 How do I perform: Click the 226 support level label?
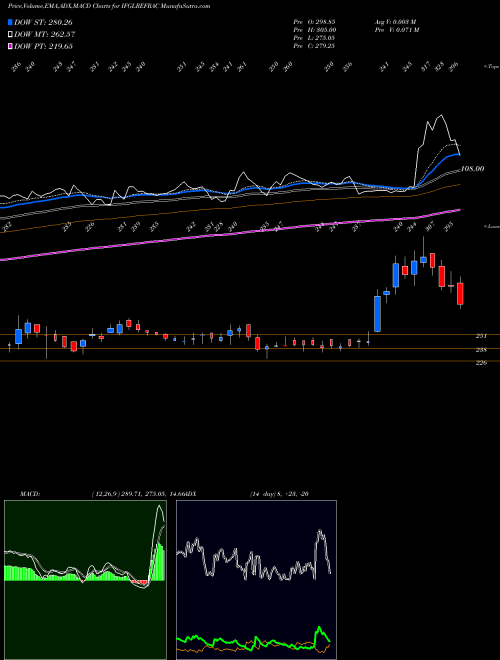(x=481, y=363)
